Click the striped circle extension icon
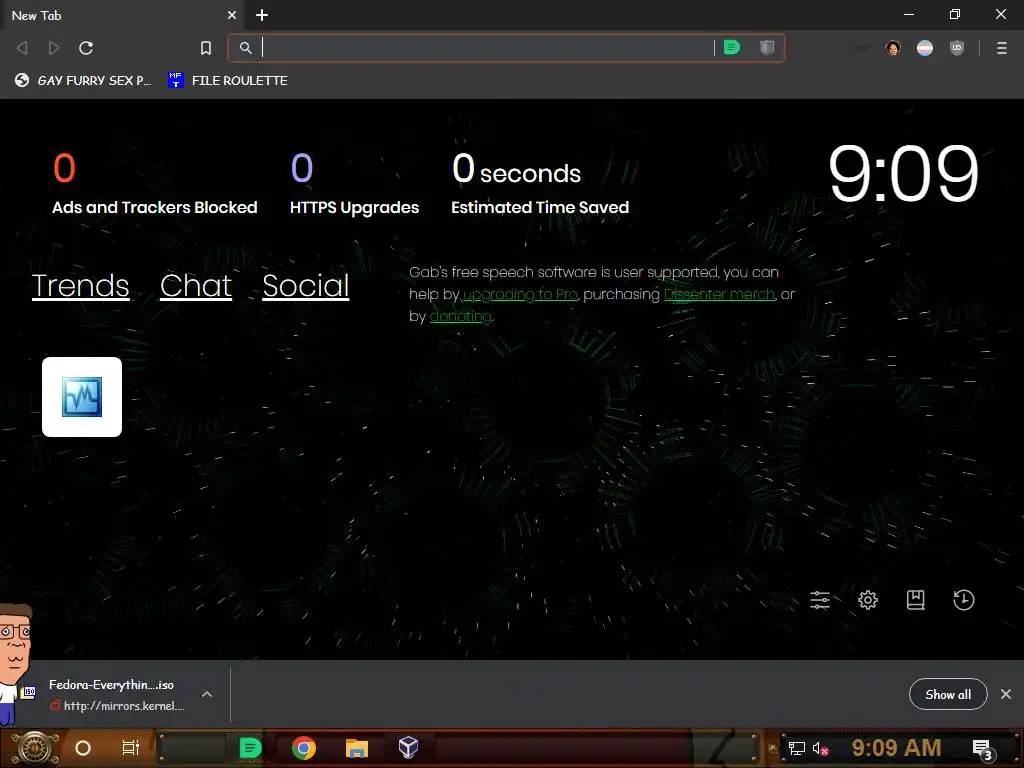 coord(925,48)
